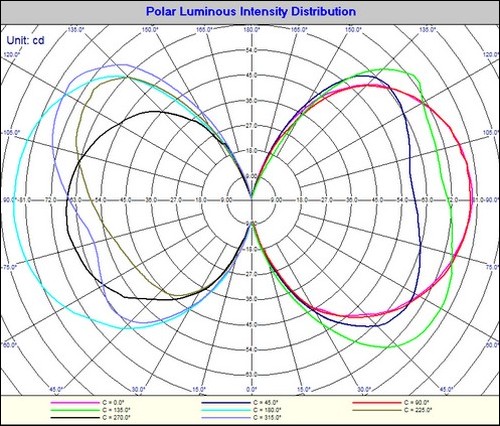
Task: Click the 0.0° angle label at chart bottom
Action: (x=252, y=389)
